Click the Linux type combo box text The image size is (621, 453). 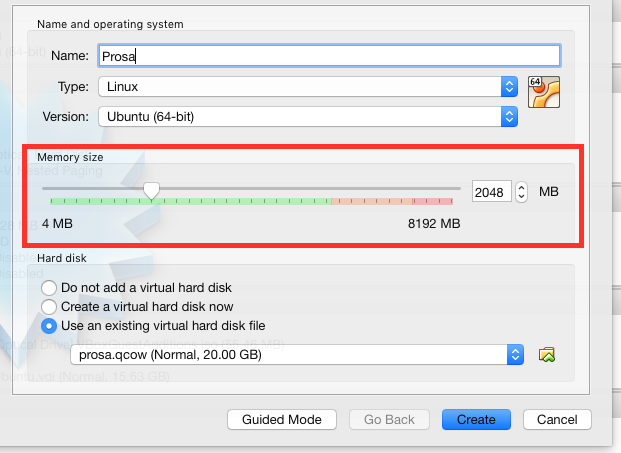pos(122,86)
